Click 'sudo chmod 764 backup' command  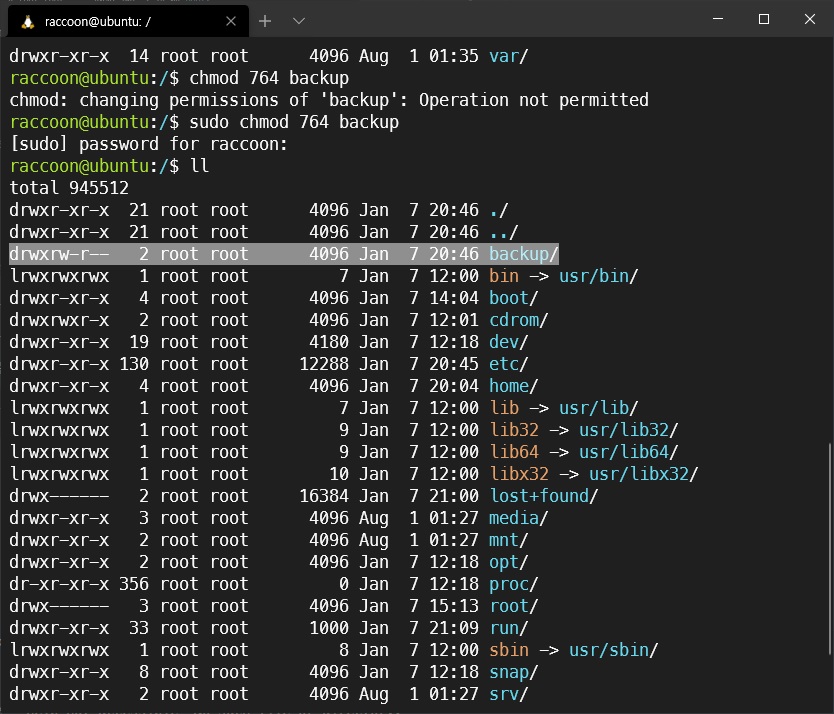point(294,122)
